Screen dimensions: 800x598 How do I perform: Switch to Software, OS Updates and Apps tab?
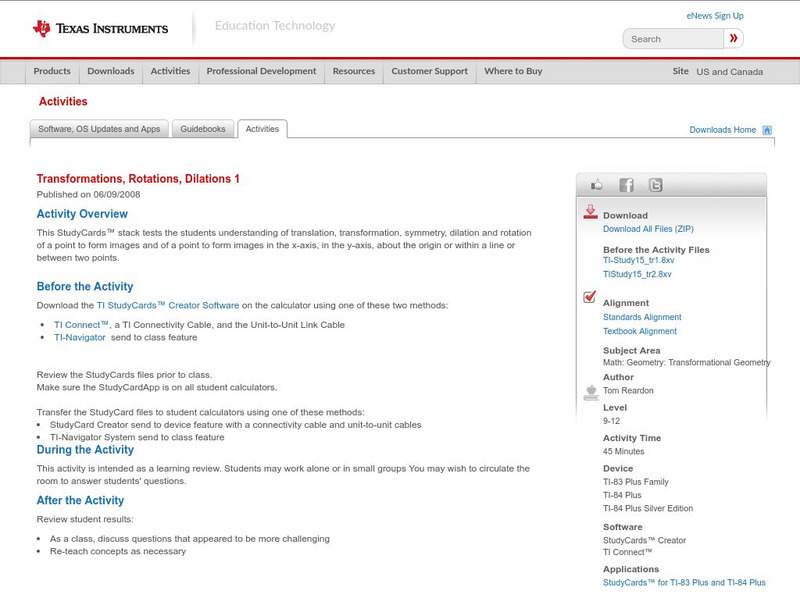[x=99, y=129]
